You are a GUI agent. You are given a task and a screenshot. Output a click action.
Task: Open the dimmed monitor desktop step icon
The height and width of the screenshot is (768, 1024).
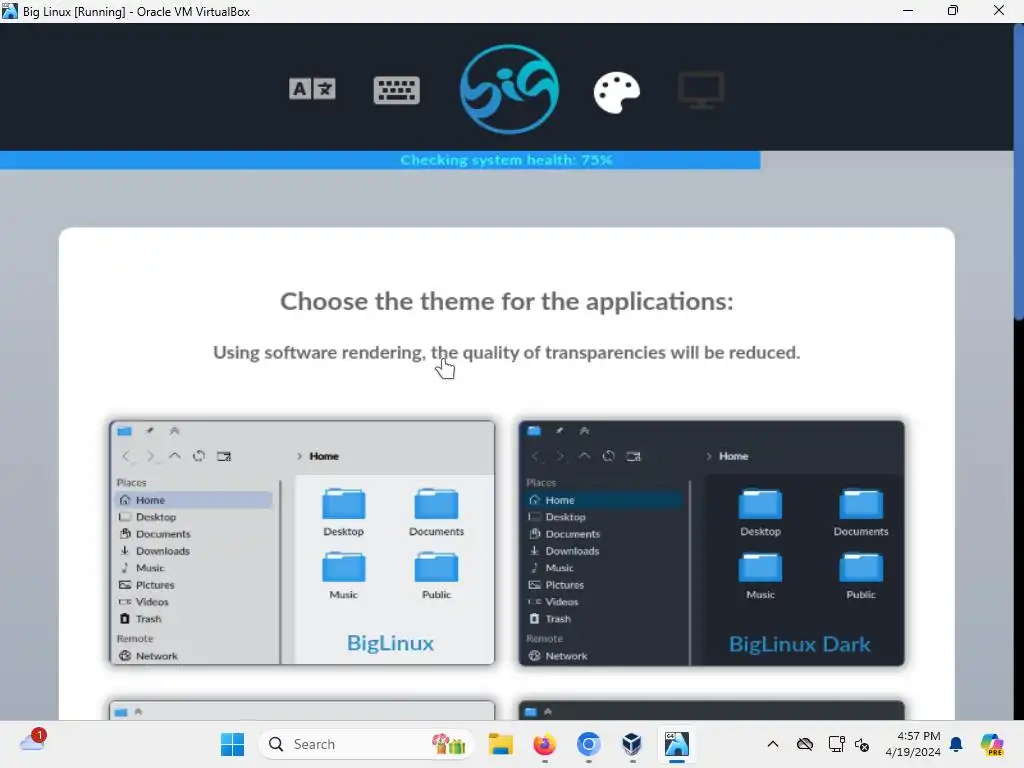pos(701,90)
